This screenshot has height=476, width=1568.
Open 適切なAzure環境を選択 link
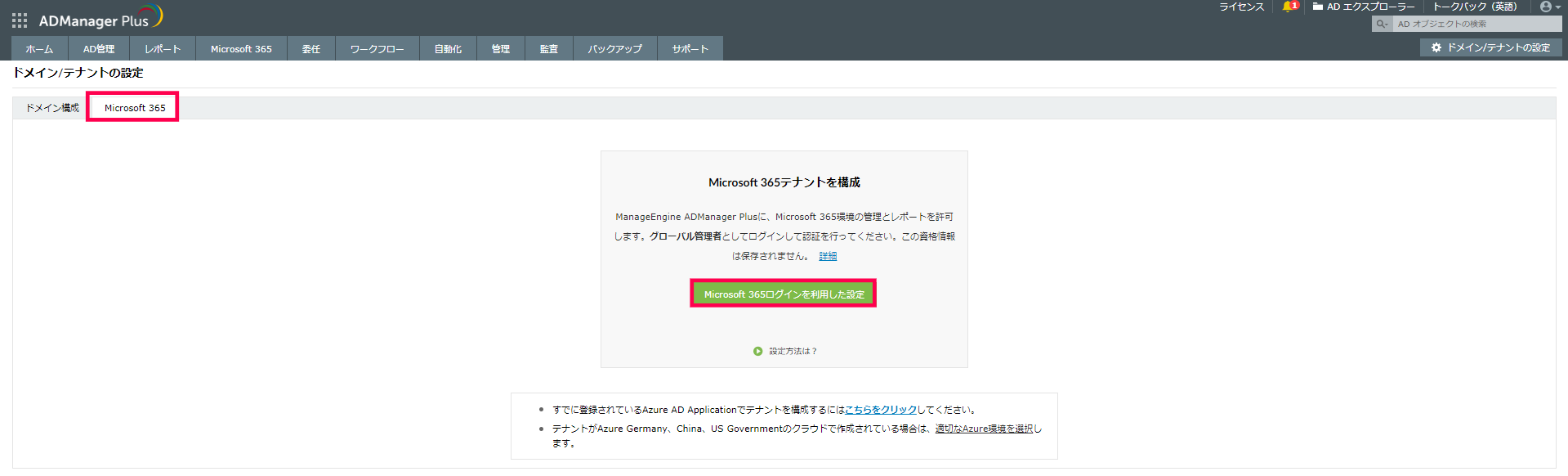(984, 429)
